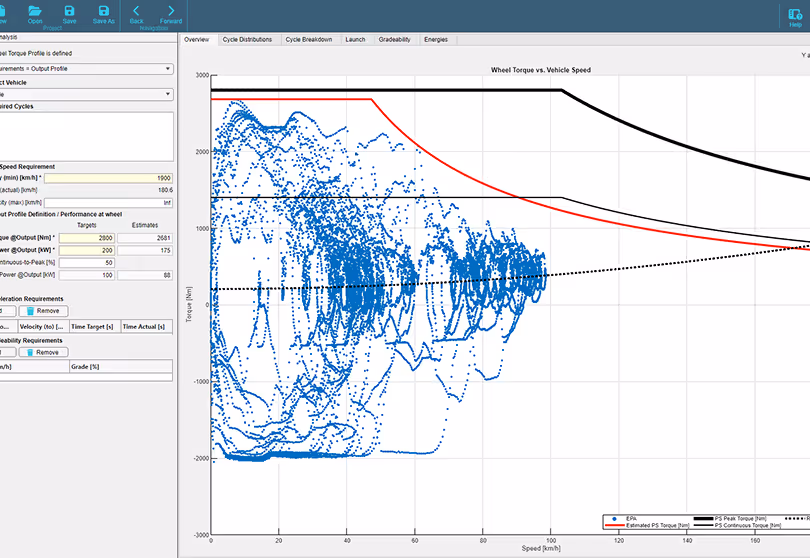Image resolution: width=810 pixels, height=558 pixels.
Task: Open the Gradeability tab
Action: pos(394,40)
